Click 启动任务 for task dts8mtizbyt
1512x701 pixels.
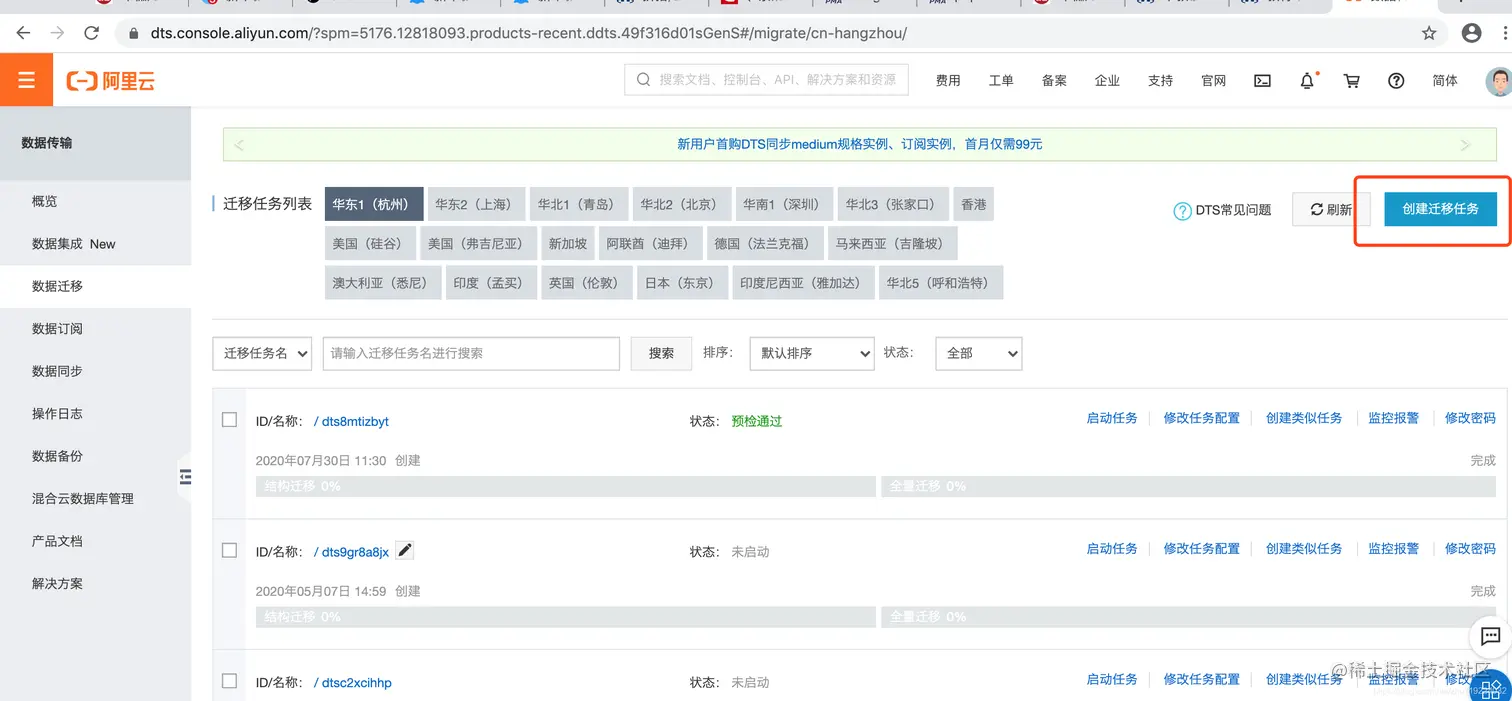(x=1112, y=418)
